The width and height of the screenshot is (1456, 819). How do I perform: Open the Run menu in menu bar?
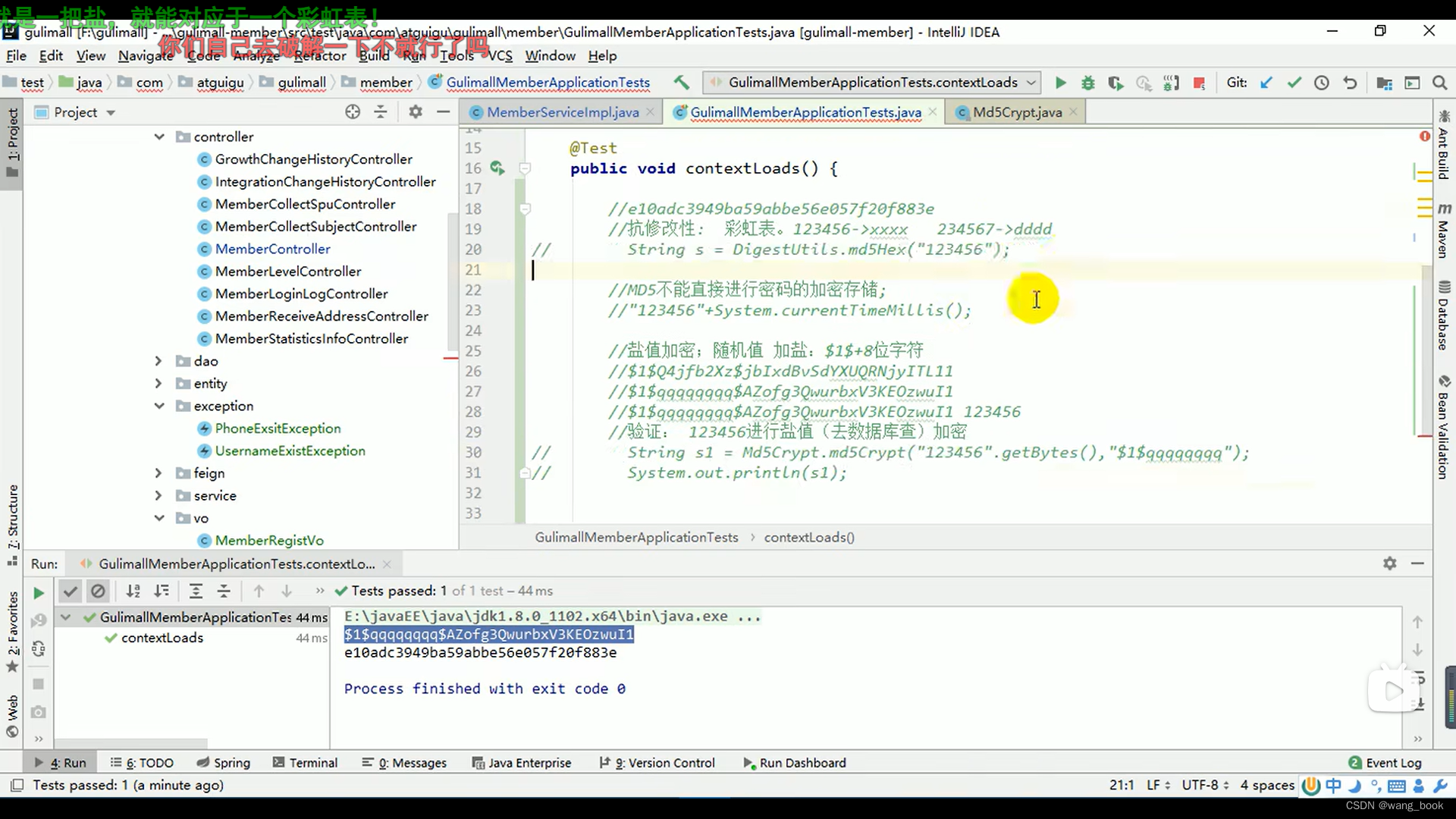[413, 55]
